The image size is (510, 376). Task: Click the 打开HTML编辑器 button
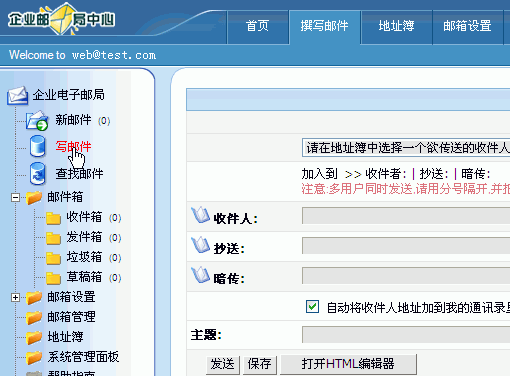click(x=348, y=364)
